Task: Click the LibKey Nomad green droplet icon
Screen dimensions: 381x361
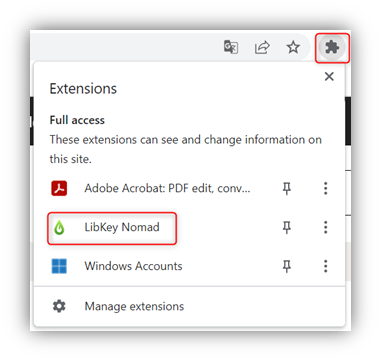Action: 59,227
